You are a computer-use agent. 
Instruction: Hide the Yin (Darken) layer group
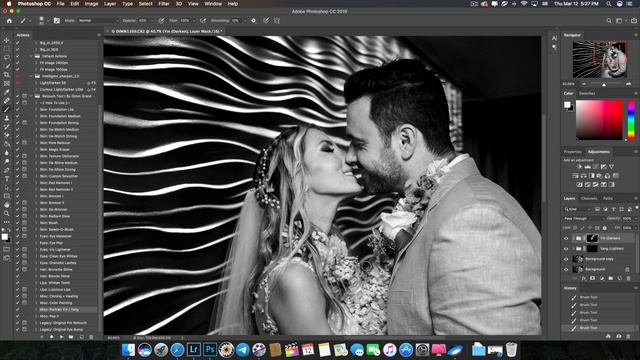[566, 238]
